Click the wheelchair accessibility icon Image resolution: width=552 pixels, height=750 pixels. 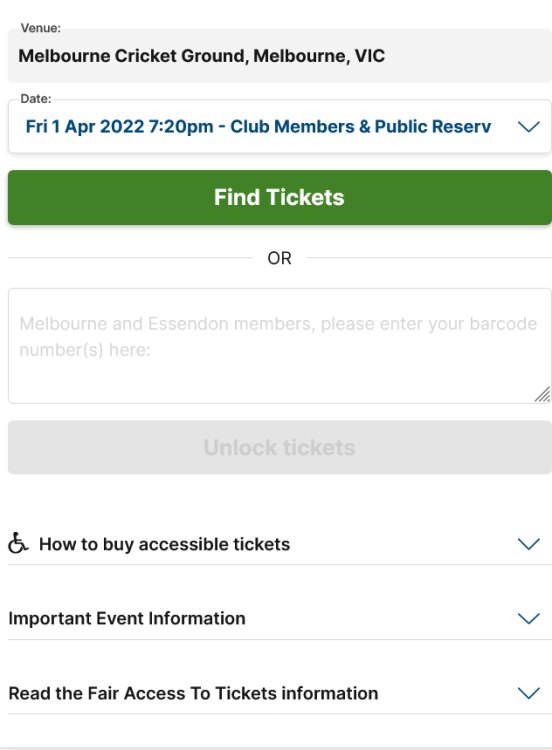pos(18,543)
